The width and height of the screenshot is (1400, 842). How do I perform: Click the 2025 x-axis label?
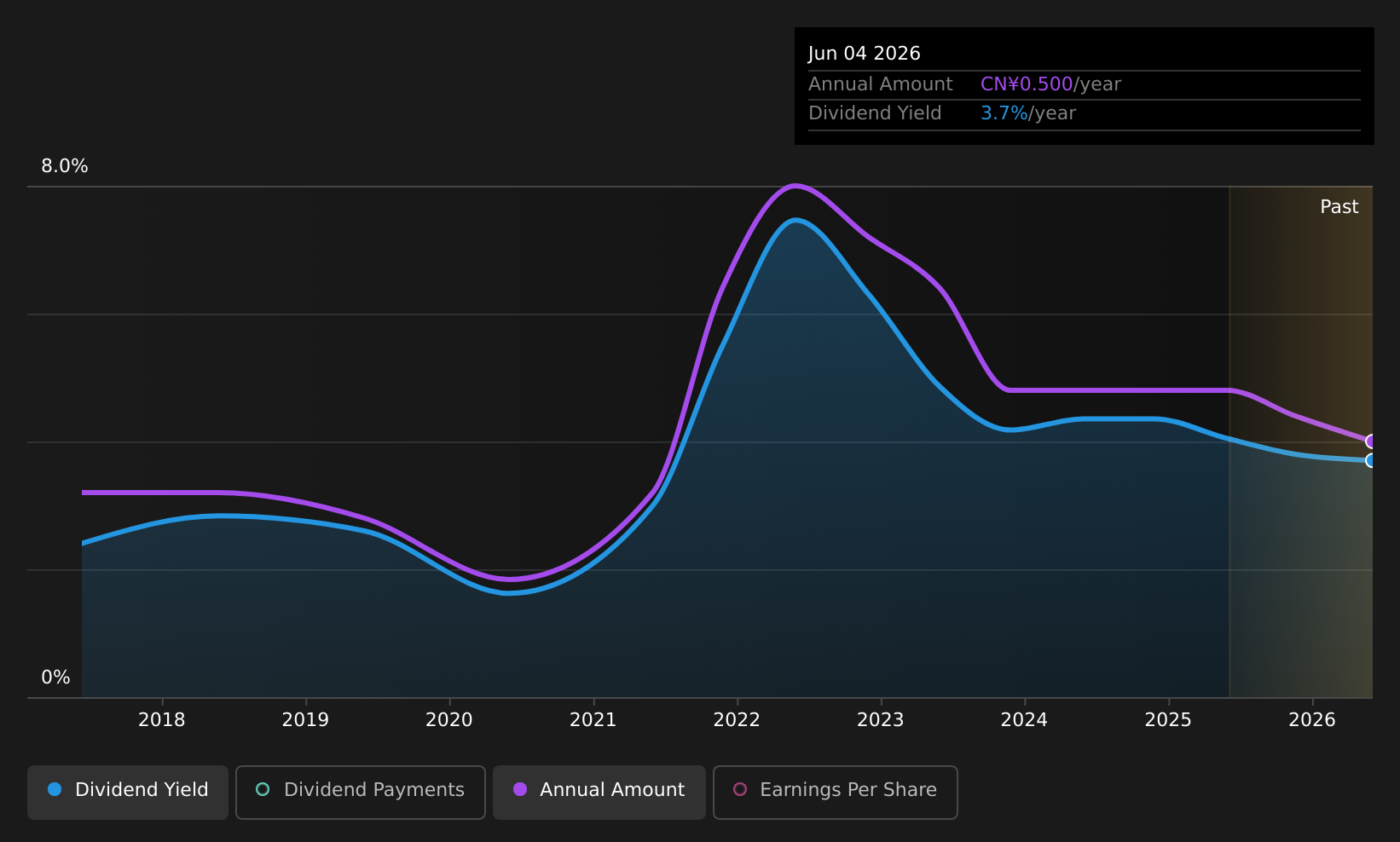pyautogui.click(x=1168, y=720)
